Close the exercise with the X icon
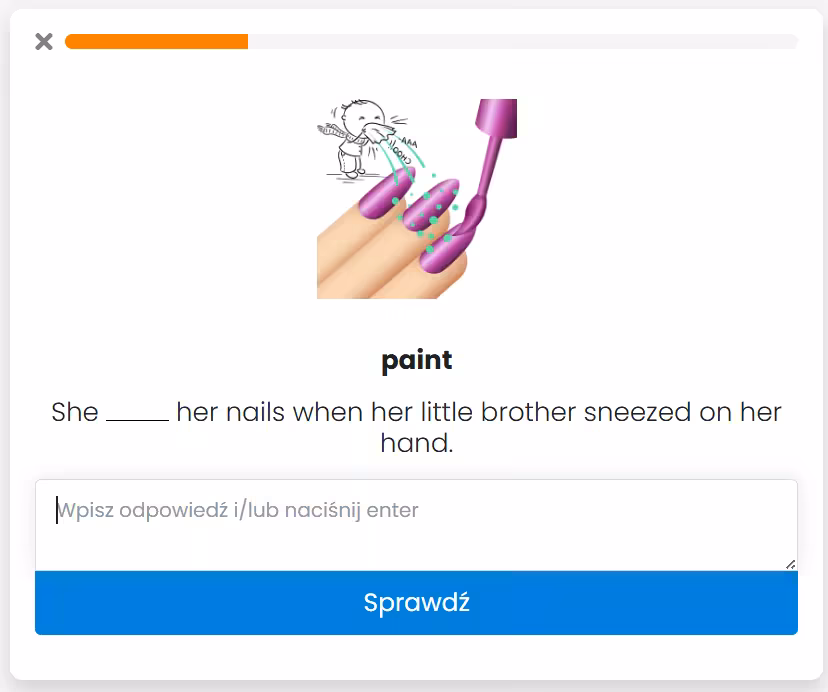Screen dimensions: 828x692 click(43, 41)
